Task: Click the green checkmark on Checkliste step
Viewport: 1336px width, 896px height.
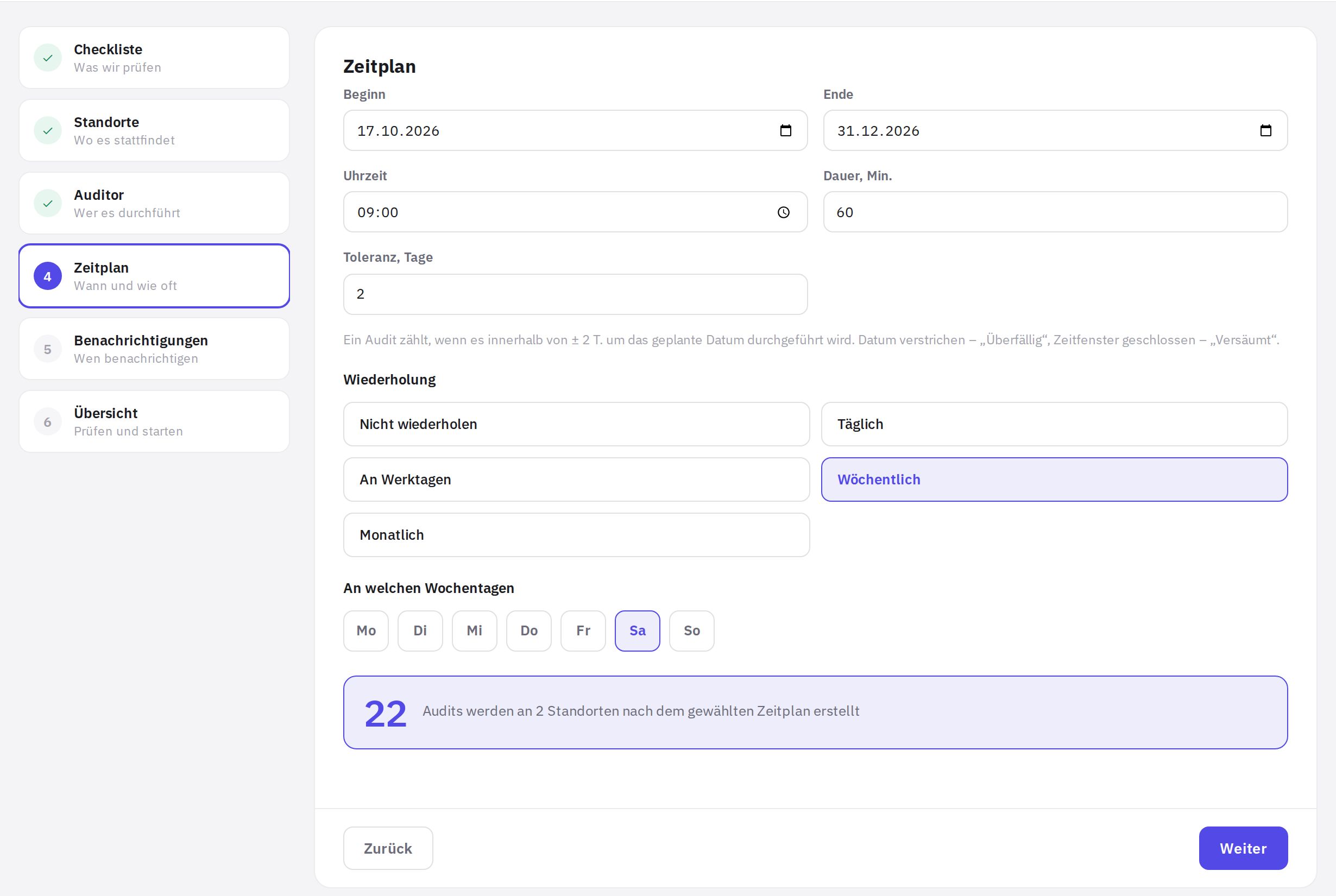Action: tap(48, 58)
